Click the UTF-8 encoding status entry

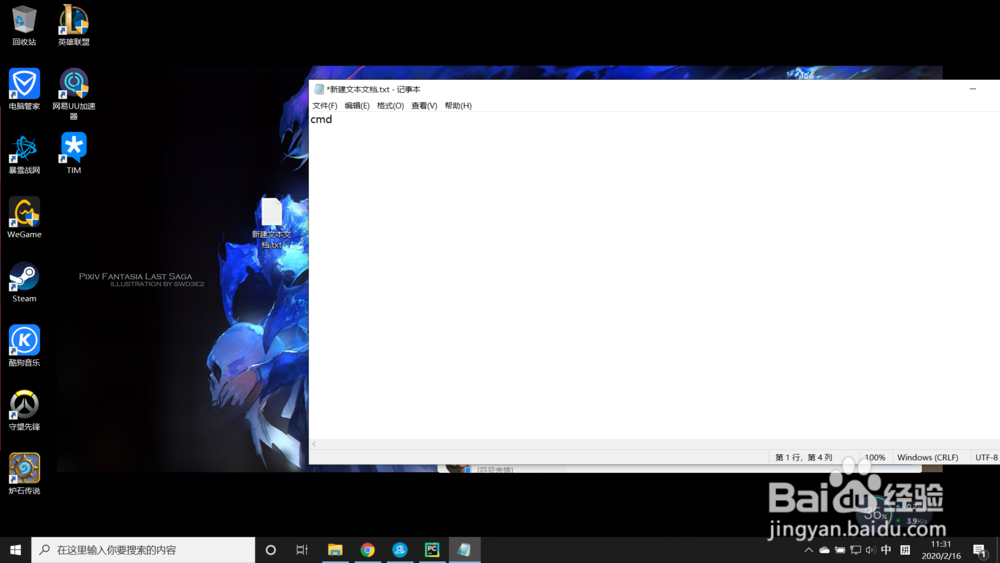(x=986, y=457)
